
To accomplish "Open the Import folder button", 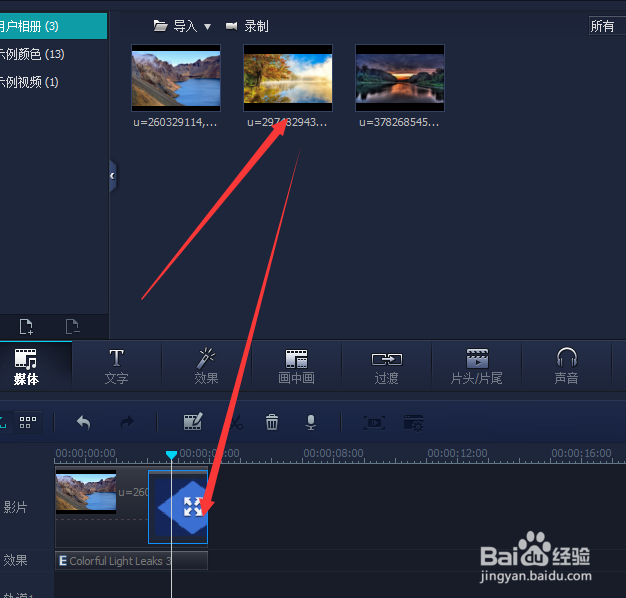I will coord(175,26).
